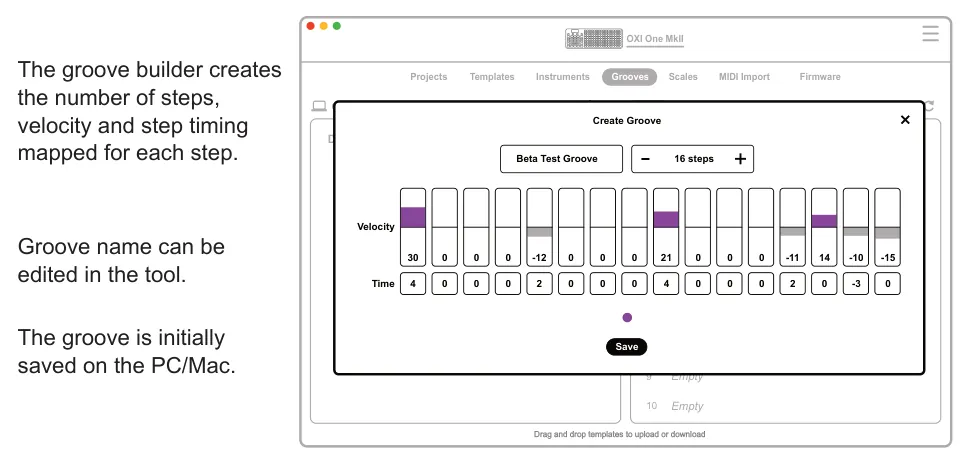Click the Create Groove dialog title

pos(627,120)
